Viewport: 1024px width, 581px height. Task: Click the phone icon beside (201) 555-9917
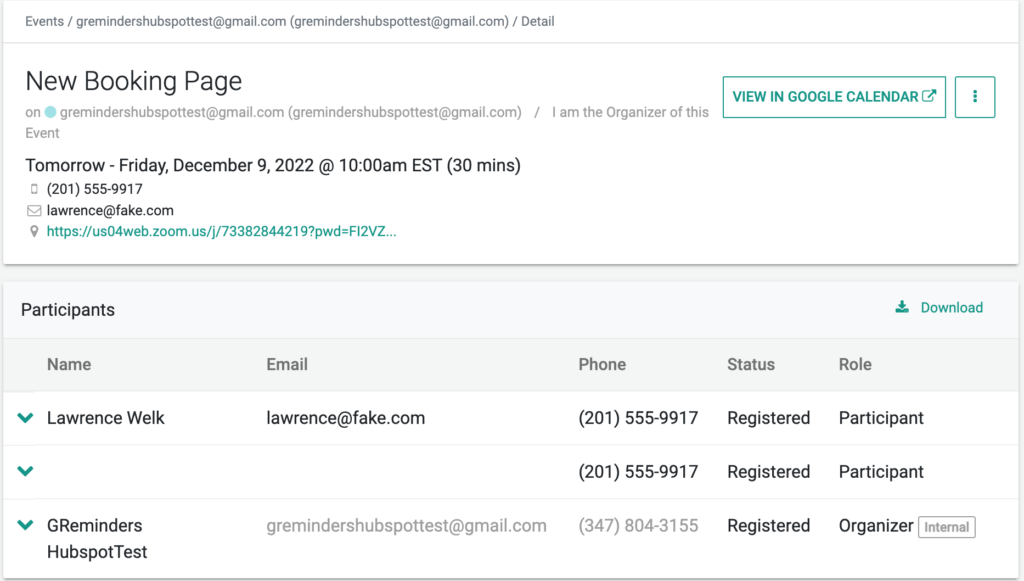[34, 189]
